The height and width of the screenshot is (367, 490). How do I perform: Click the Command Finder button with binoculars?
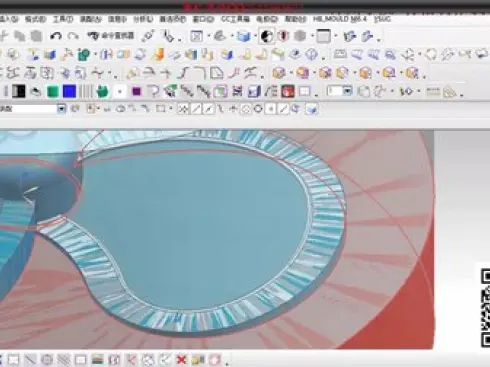(x=111, y=36)
